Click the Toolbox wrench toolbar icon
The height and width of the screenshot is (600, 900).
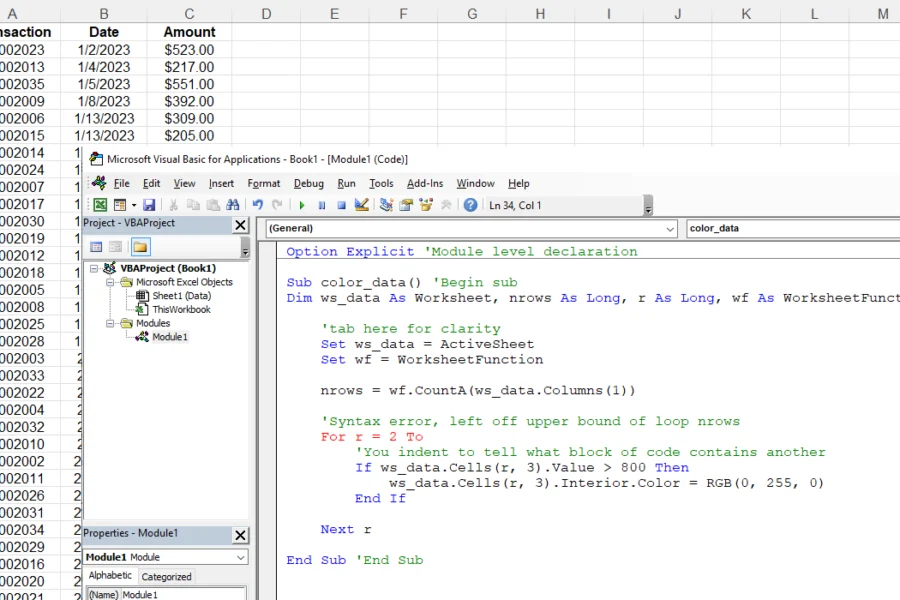click(446, 205)
